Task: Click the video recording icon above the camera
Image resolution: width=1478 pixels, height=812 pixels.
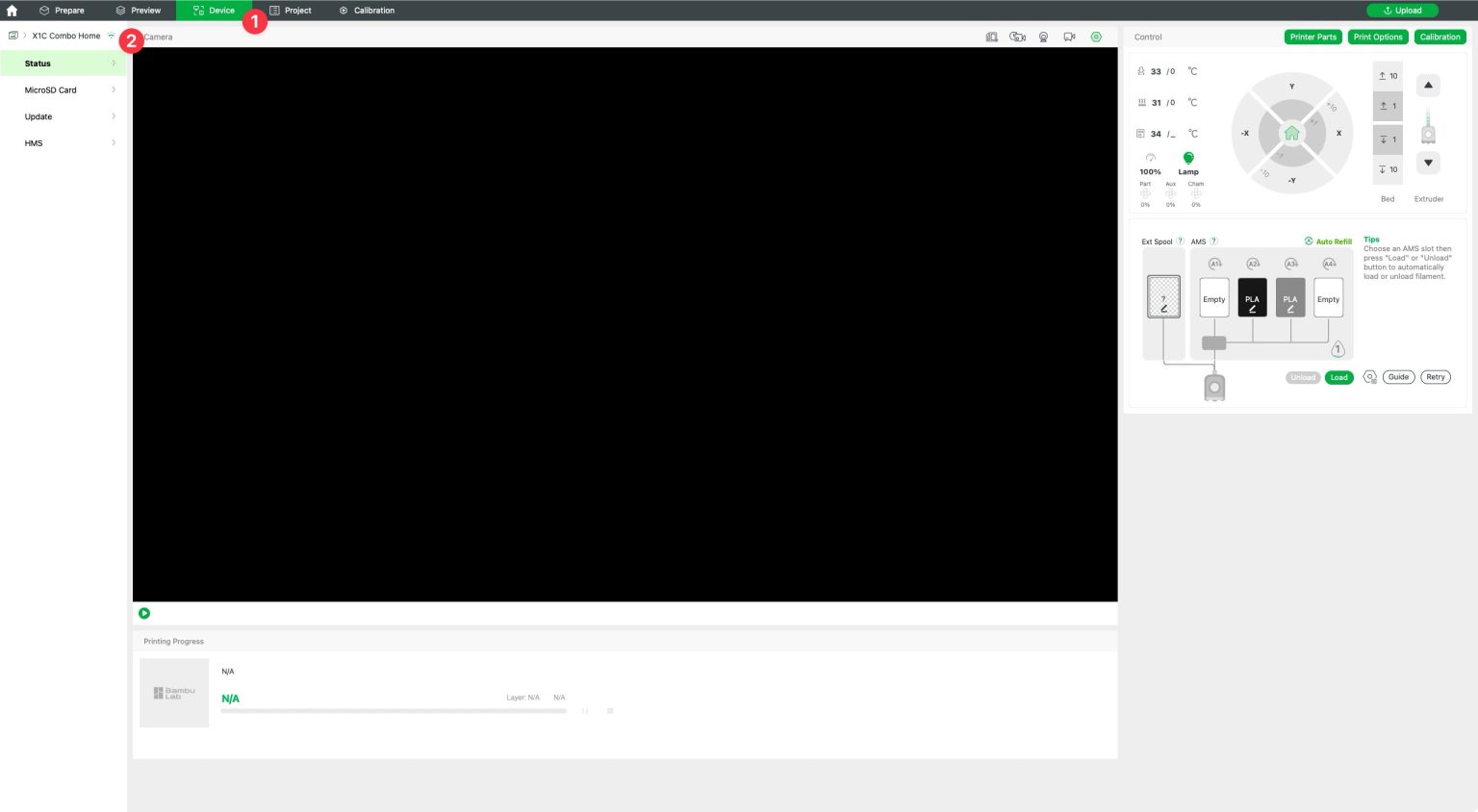Action: [1069, 37]
